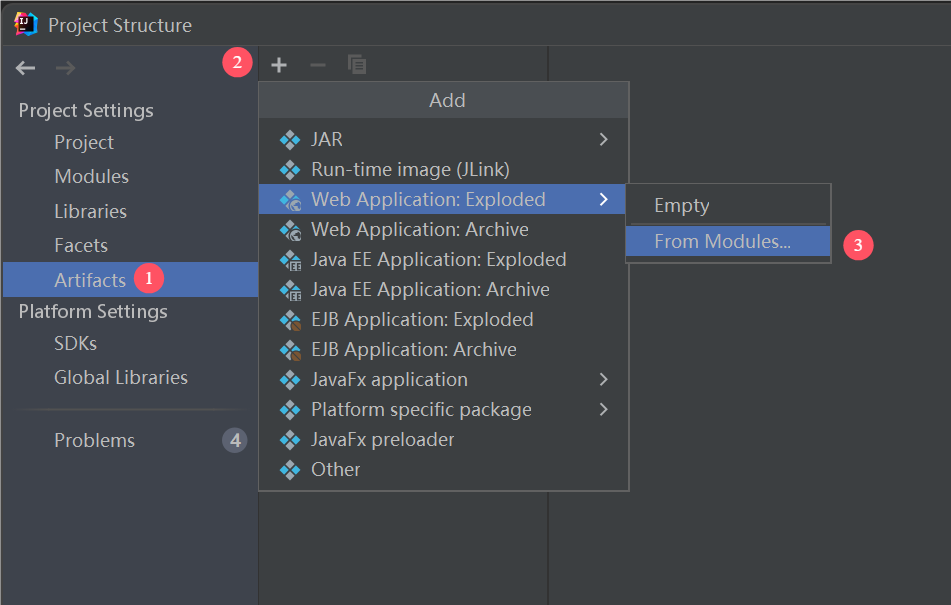Viewport: 951px width, 605px height.
Task: Expand the JavaFx application submenu arrow
Action: tap(603, 380)
